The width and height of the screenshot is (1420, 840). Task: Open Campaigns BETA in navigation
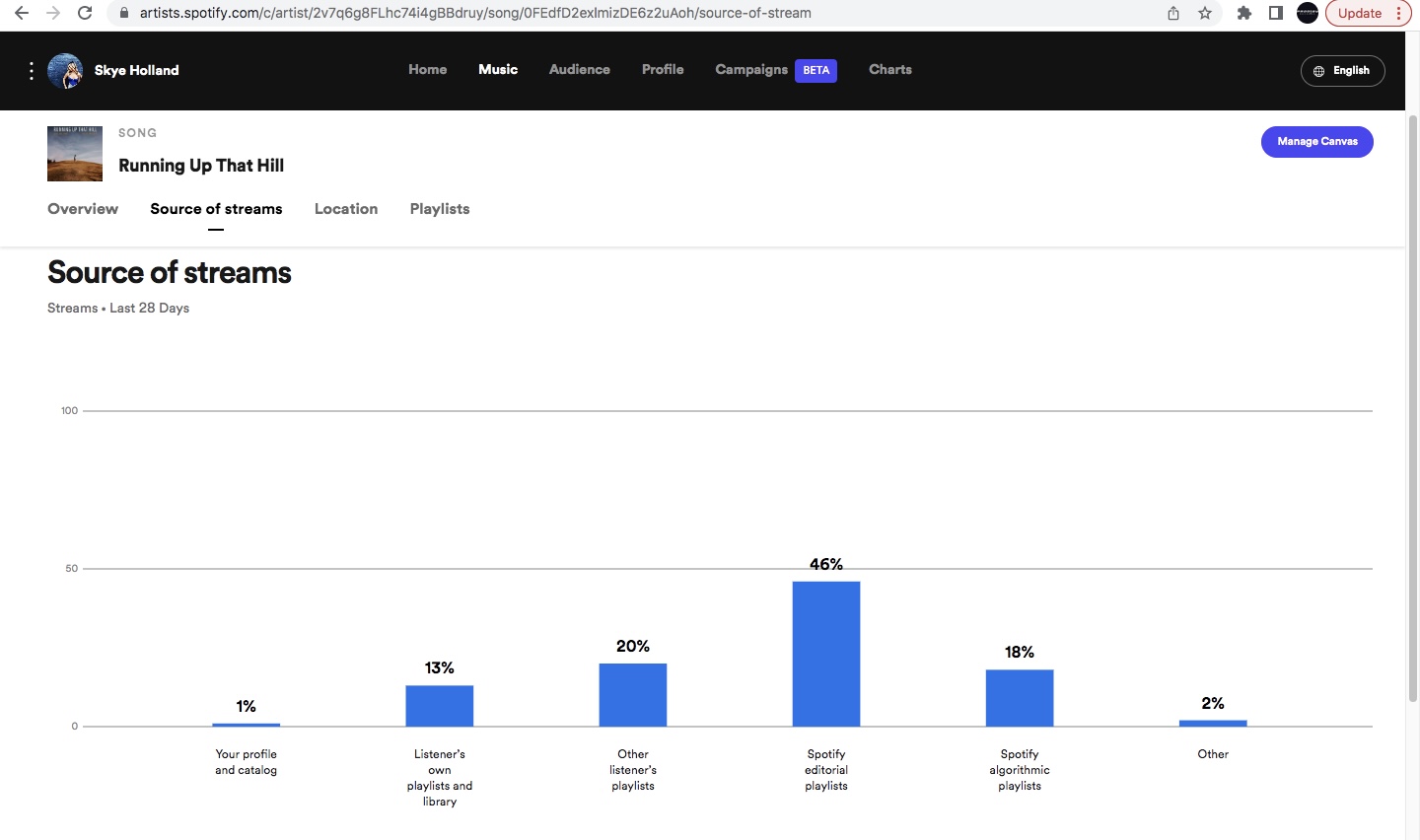tap(775, 70)
